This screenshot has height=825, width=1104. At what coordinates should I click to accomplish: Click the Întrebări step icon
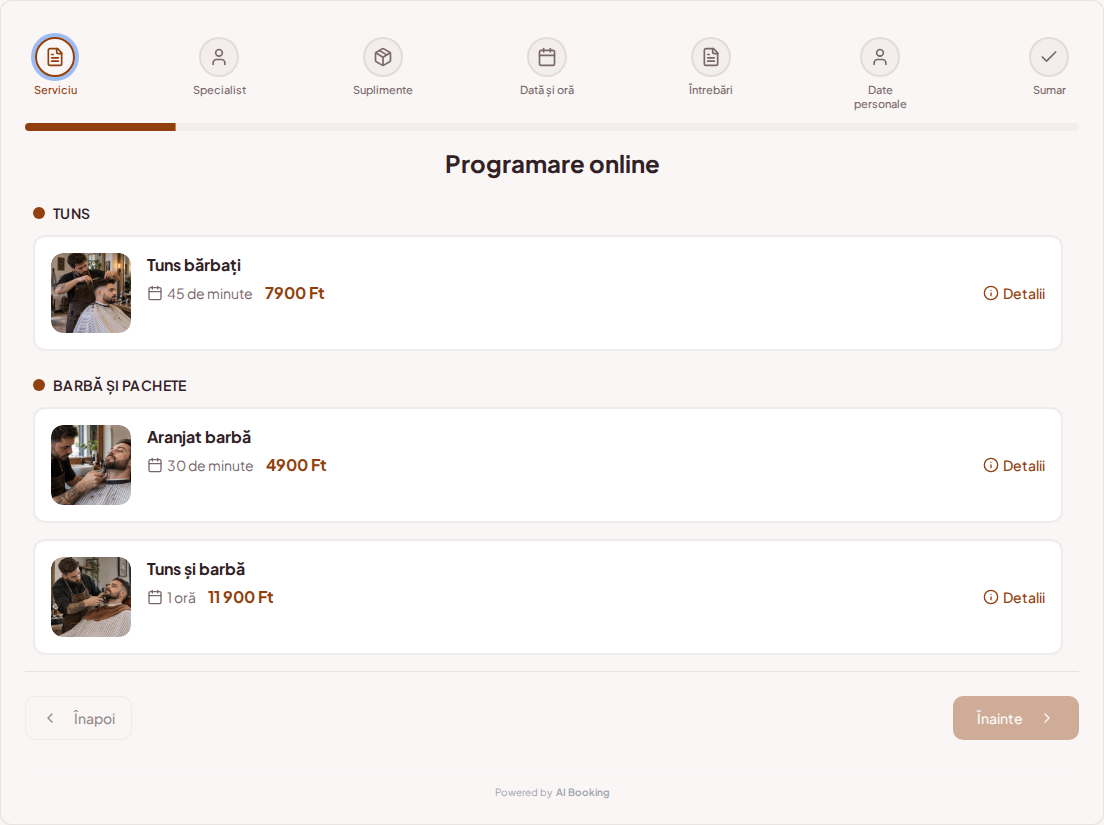[x=711, y=57]
